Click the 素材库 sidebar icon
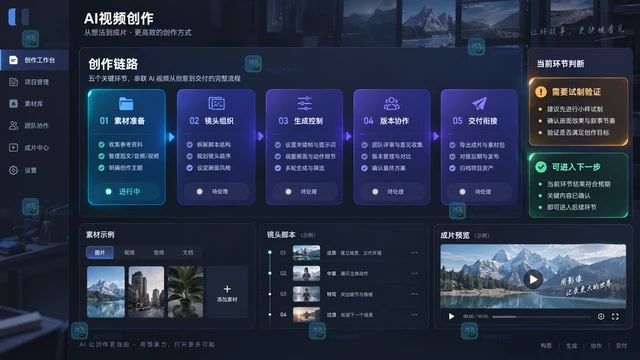 [x=13, y=104]
